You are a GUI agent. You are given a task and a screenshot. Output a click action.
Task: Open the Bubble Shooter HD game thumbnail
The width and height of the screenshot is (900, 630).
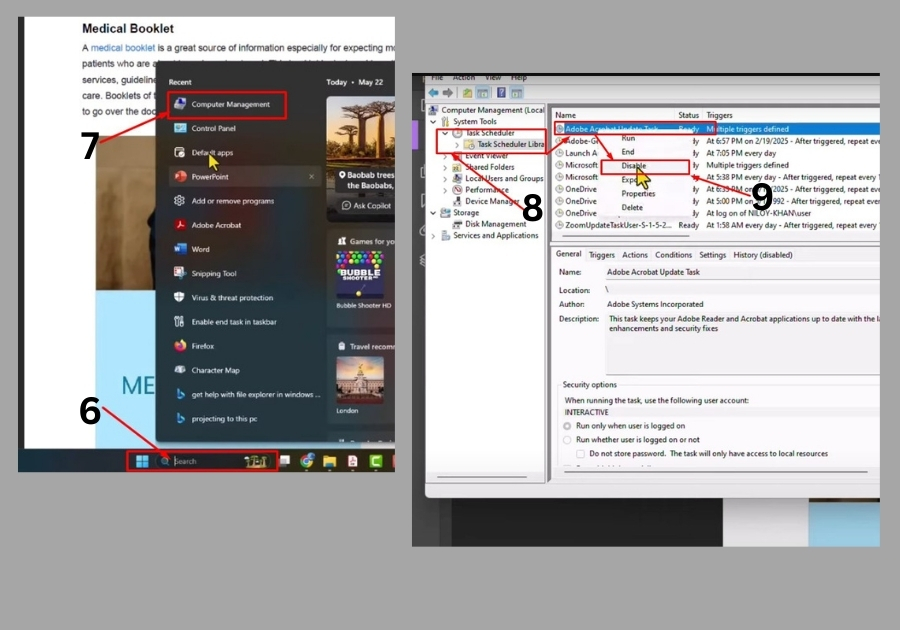coord(360,274)
